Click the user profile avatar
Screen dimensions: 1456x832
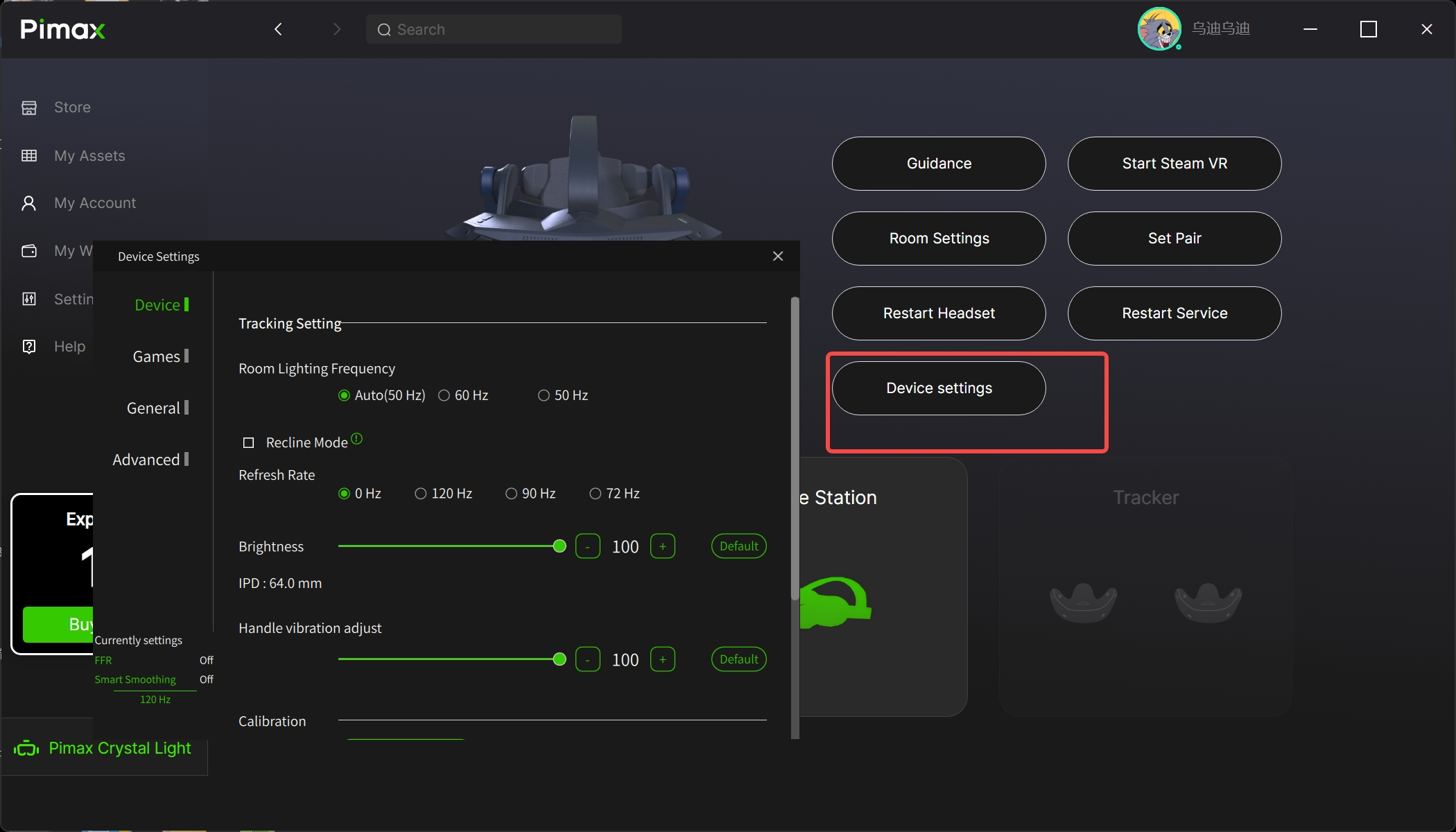click(1159, 29)
